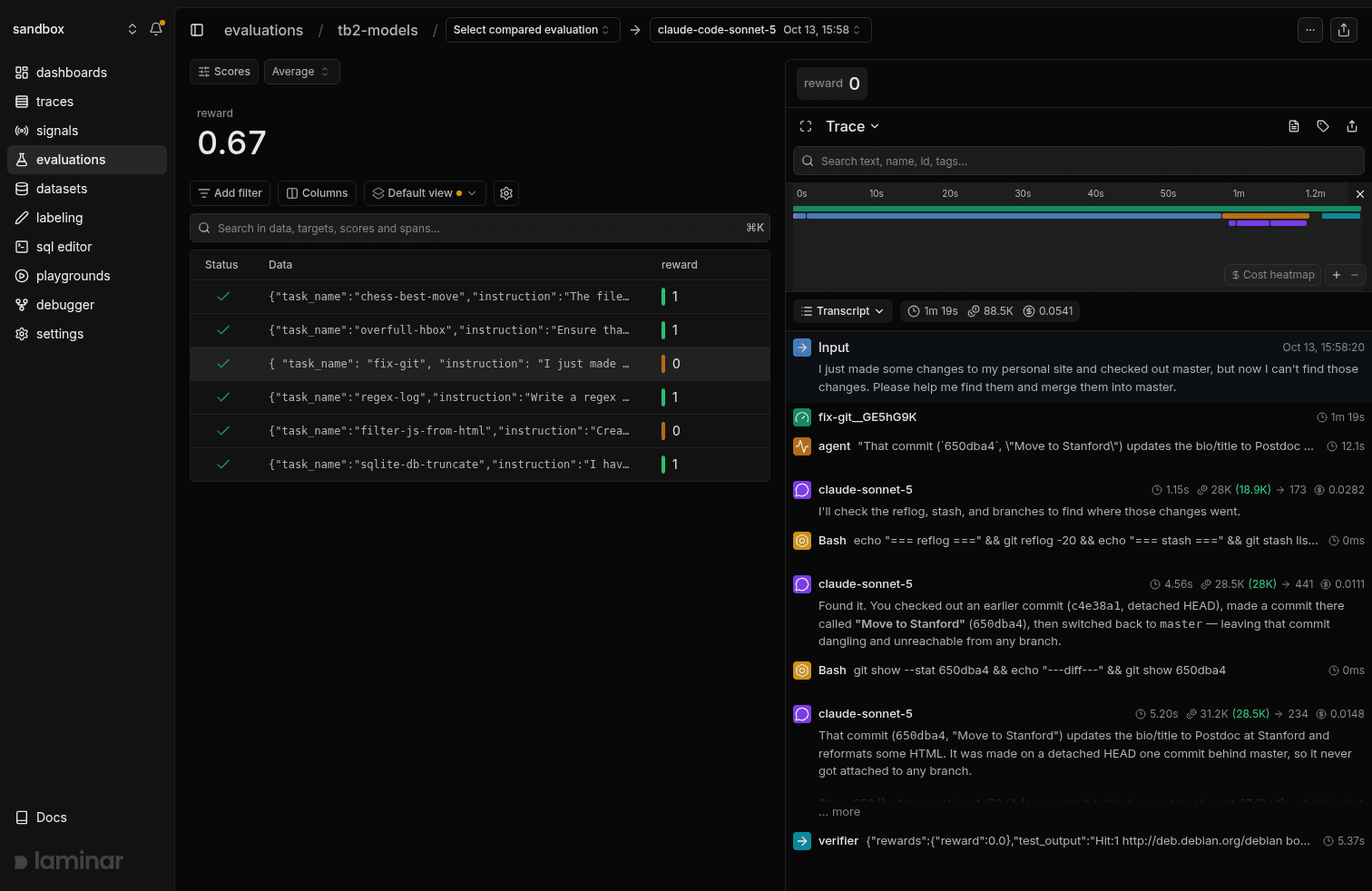Open the Trace view dropdown
The image size is (1372, 891).
tap(852, 127)
